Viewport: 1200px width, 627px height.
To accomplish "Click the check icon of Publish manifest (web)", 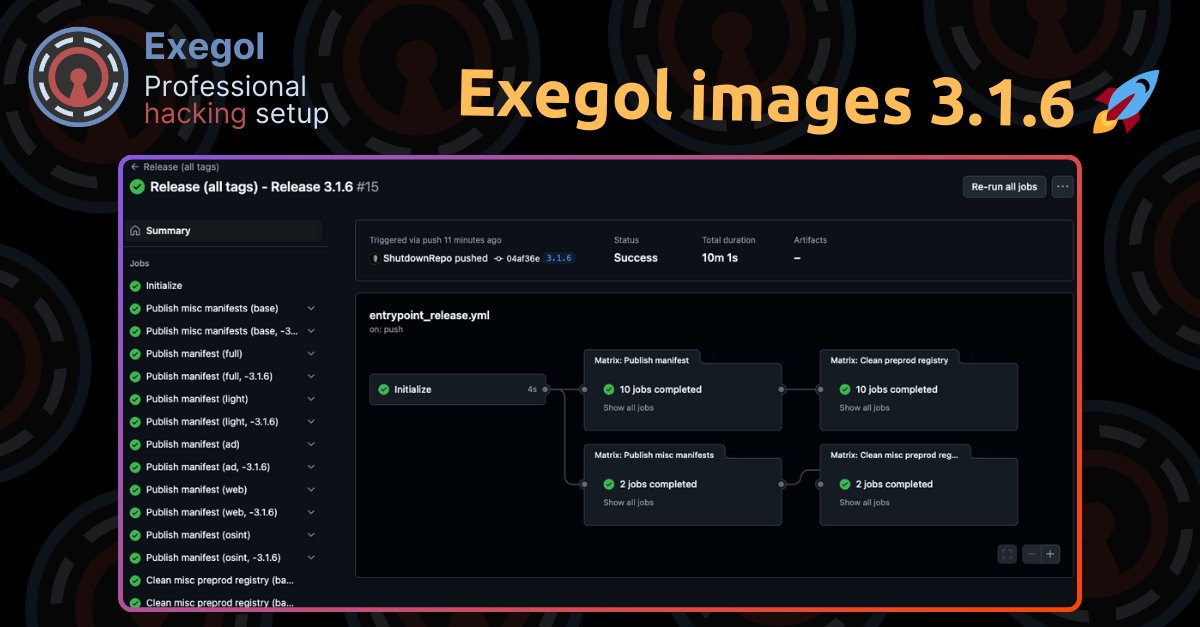I will click(x=136, y=489).
